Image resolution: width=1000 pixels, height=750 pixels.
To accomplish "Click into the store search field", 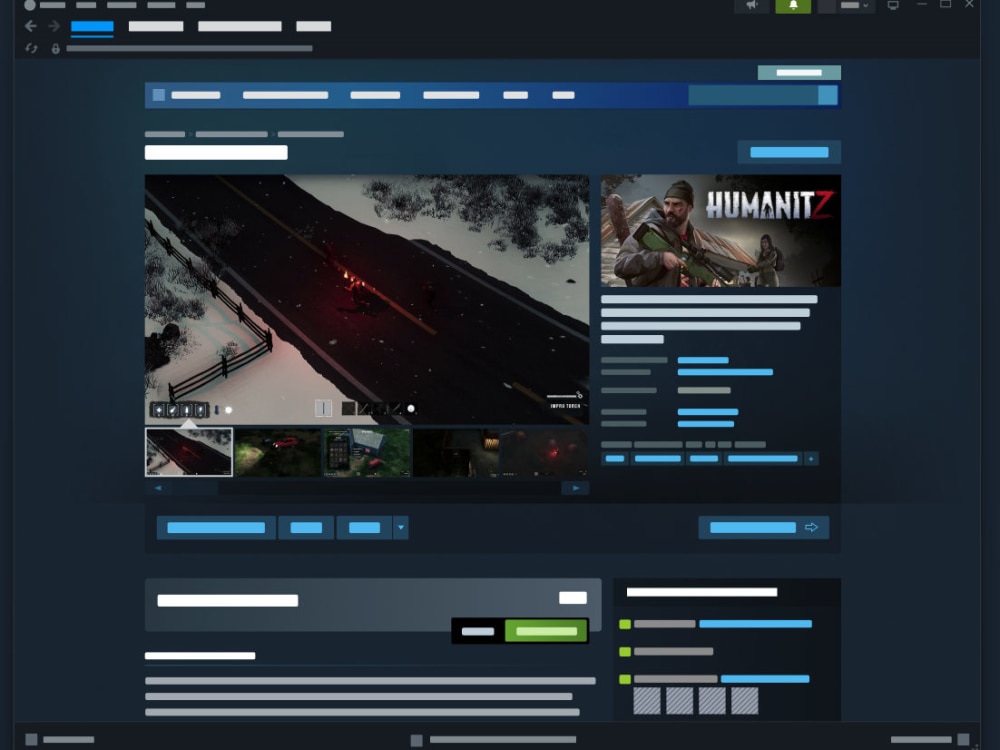I will (753, 95).
